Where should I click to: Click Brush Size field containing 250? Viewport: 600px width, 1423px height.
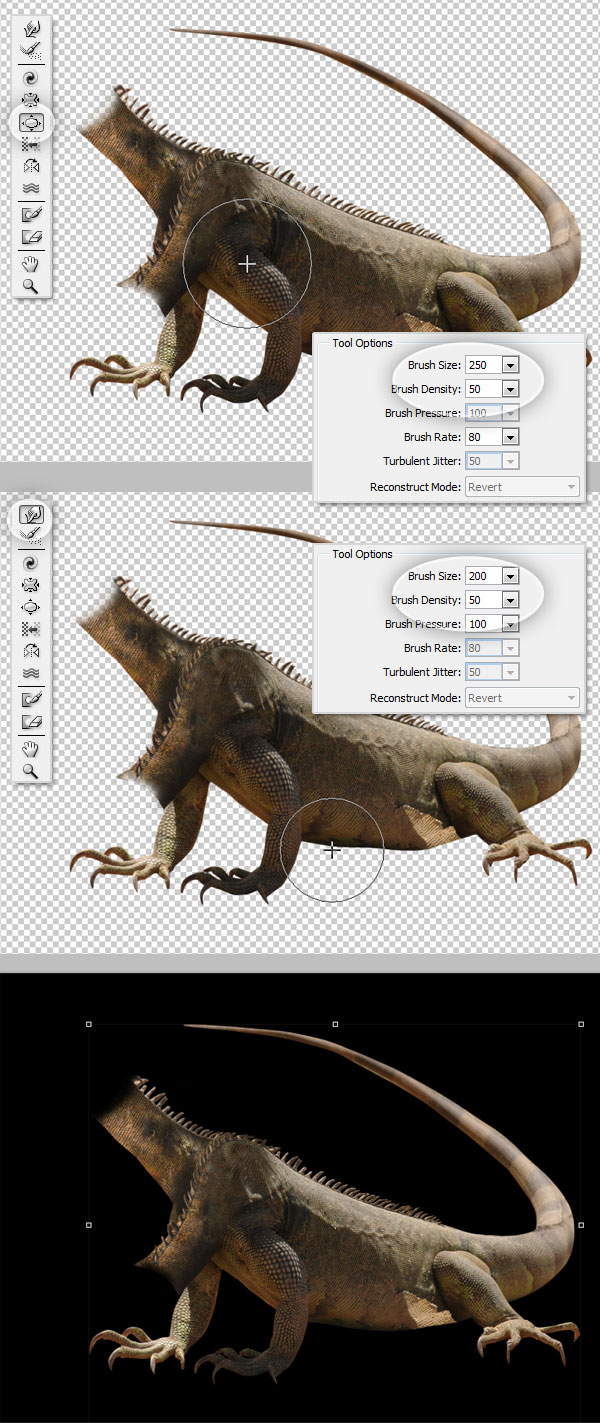click(483, 365)
